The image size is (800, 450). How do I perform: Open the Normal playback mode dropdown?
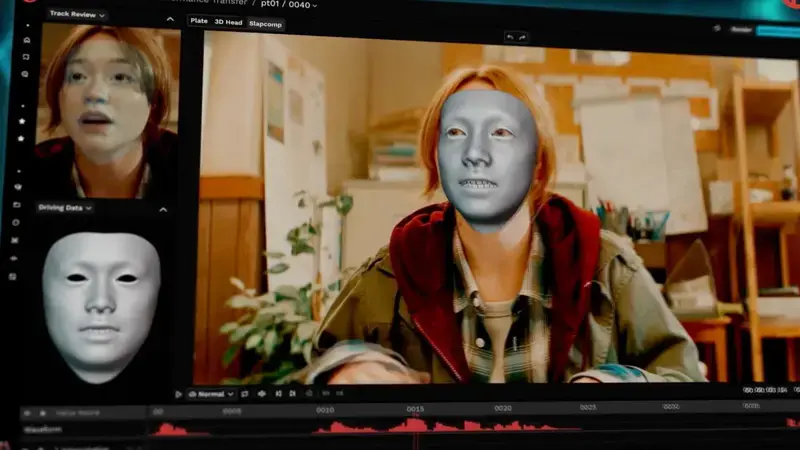pos(211,394)
